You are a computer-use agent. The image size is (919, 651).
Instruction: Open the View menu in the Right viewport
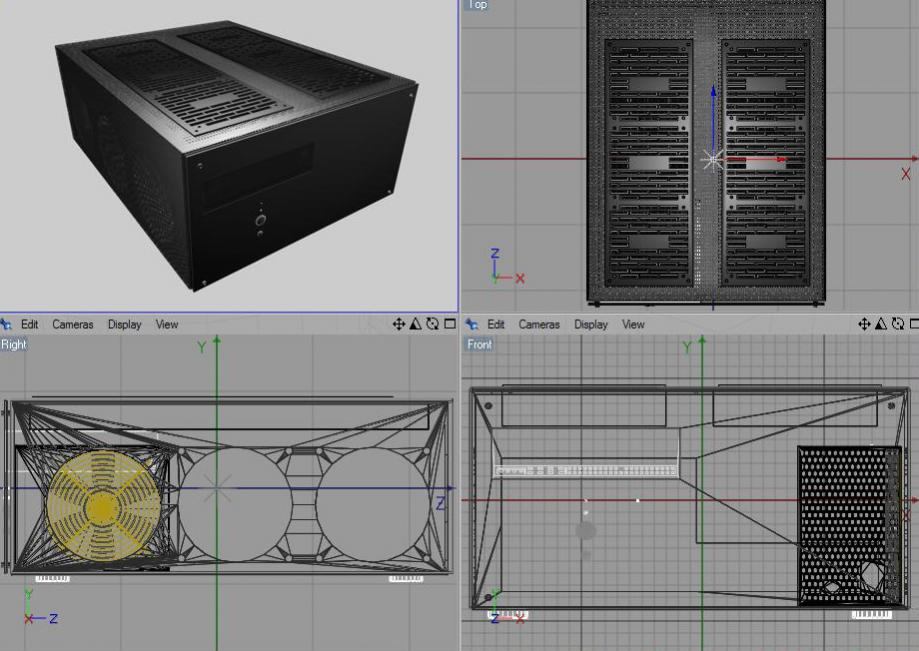pos(167,324)
